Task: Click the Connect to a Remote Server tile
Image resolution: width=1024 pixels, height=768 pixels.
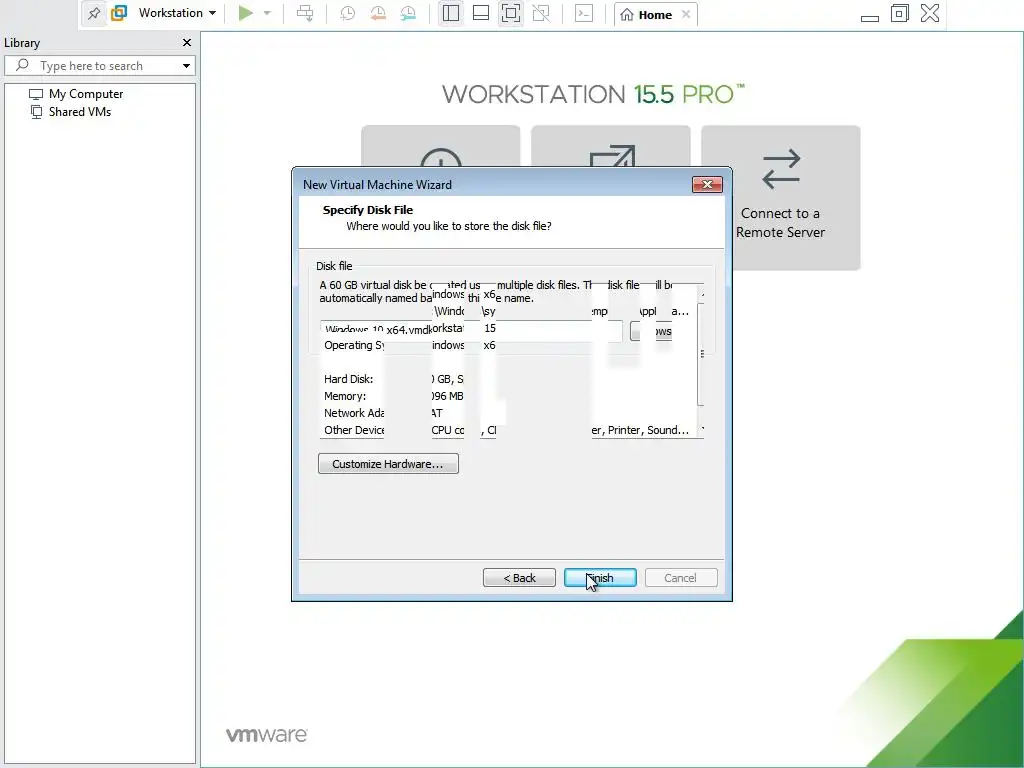Action: coord(781,198)
